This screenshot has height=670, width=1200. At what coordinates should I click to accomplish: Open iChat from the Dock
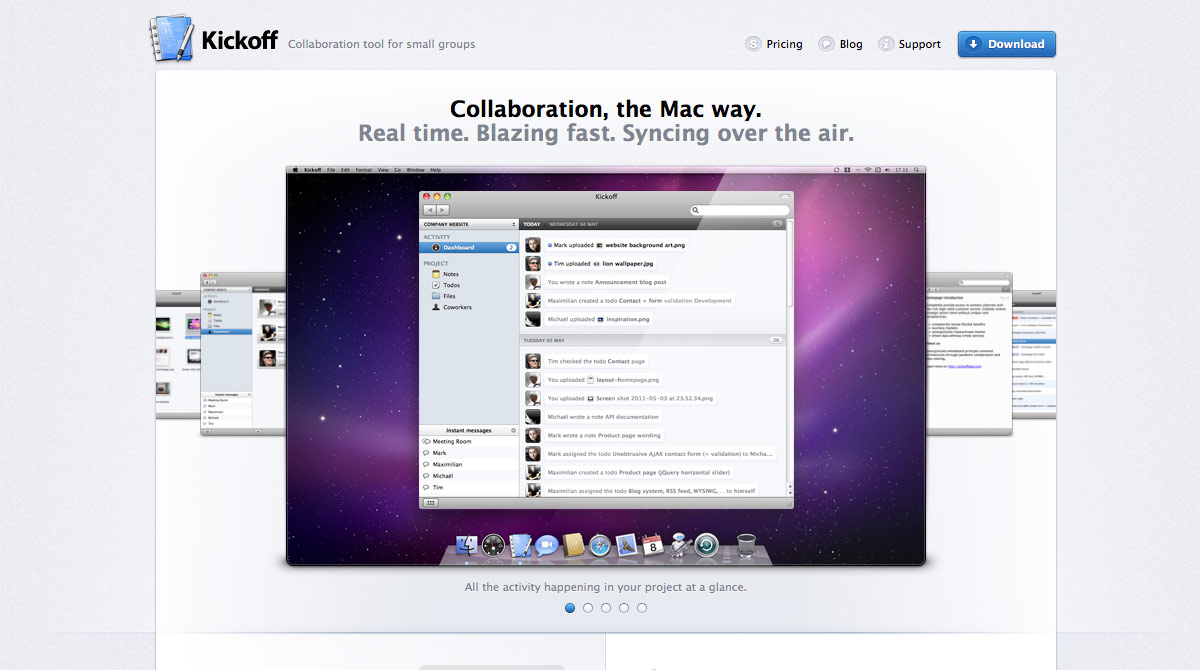tap(546, 545)
